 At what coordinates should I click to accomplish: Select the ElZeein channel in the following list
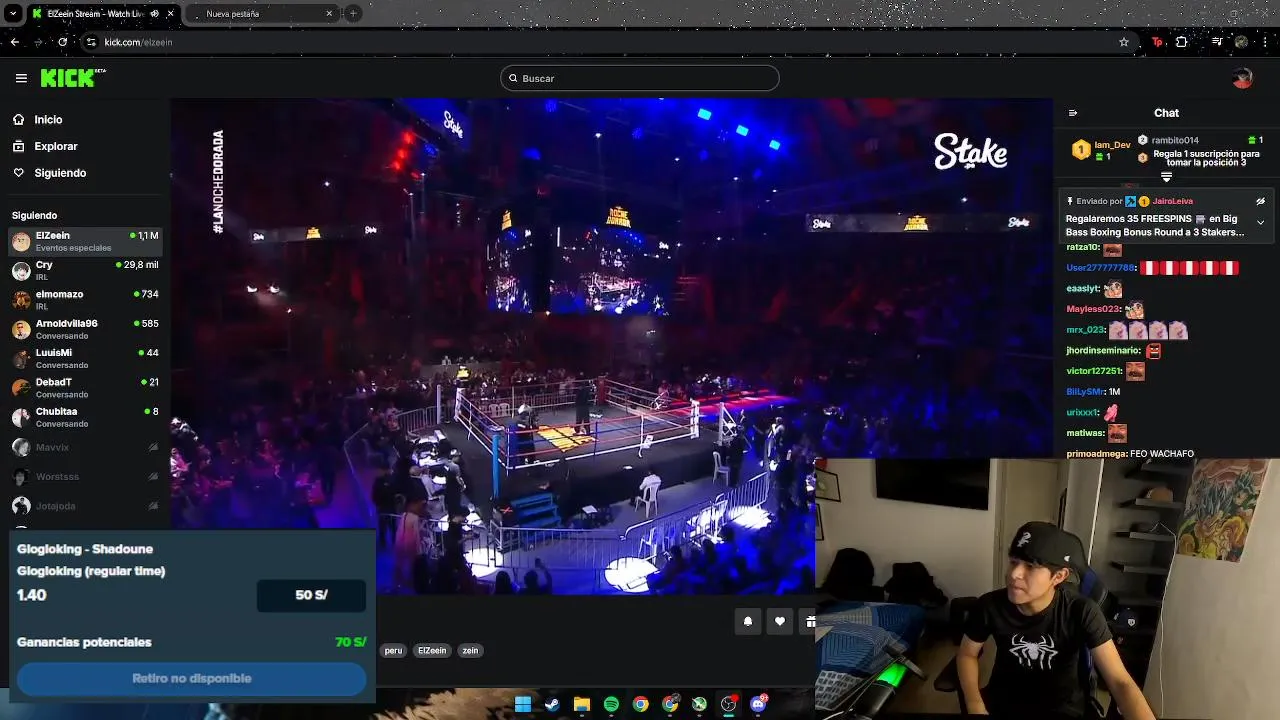(85, 241)
